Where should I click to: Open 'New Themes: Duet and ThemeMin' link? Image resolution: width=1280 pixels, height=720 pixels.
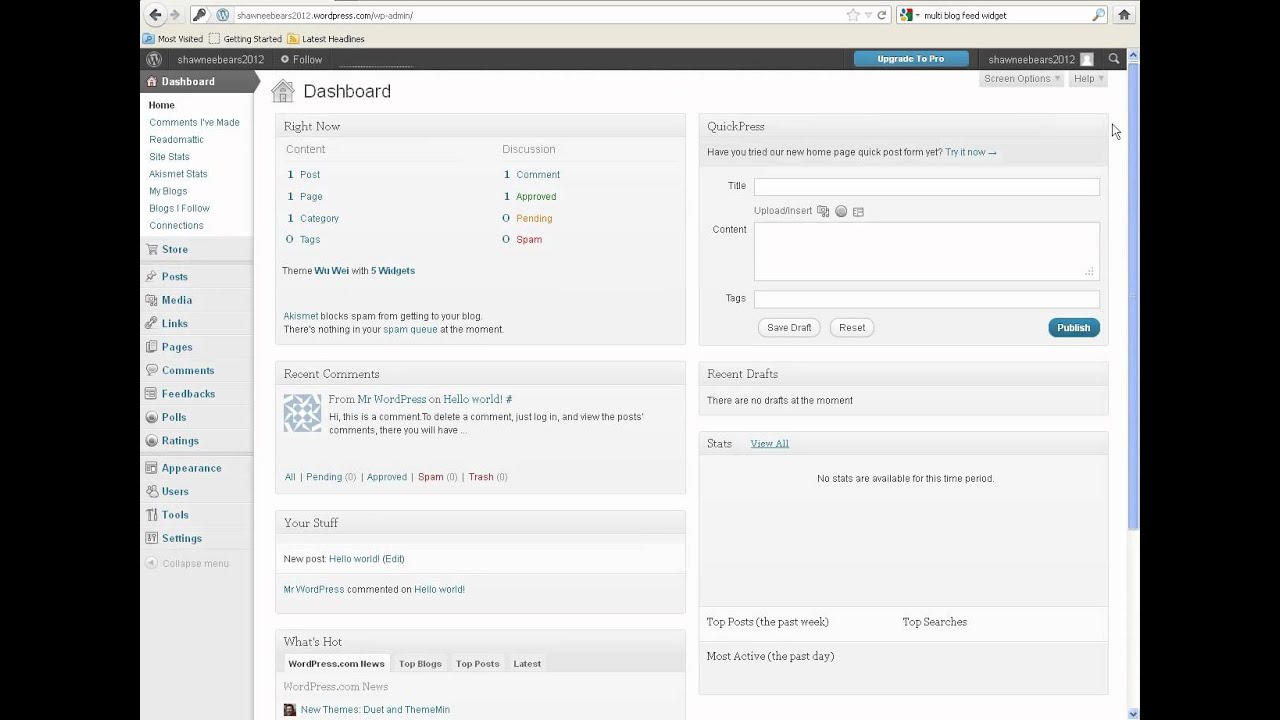click(x=375, y=710)
